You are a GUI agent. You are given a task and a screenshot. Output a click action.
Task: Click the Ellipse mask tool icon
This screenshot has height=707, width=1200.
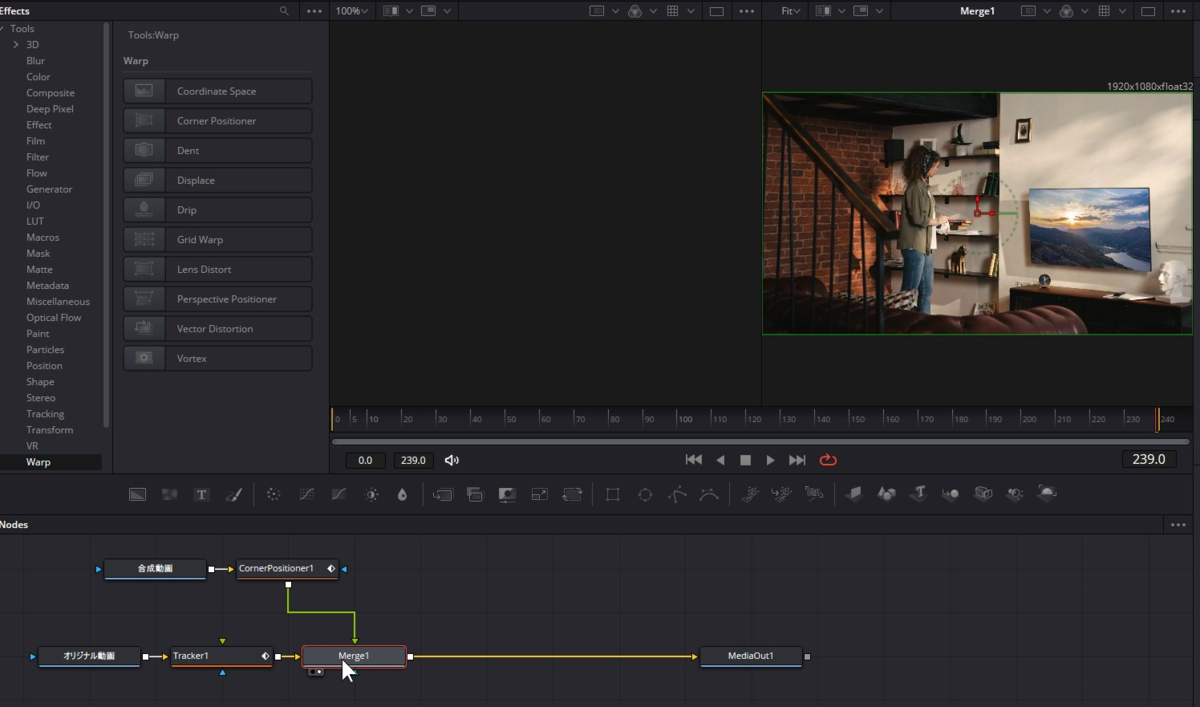tap(645, 494)
